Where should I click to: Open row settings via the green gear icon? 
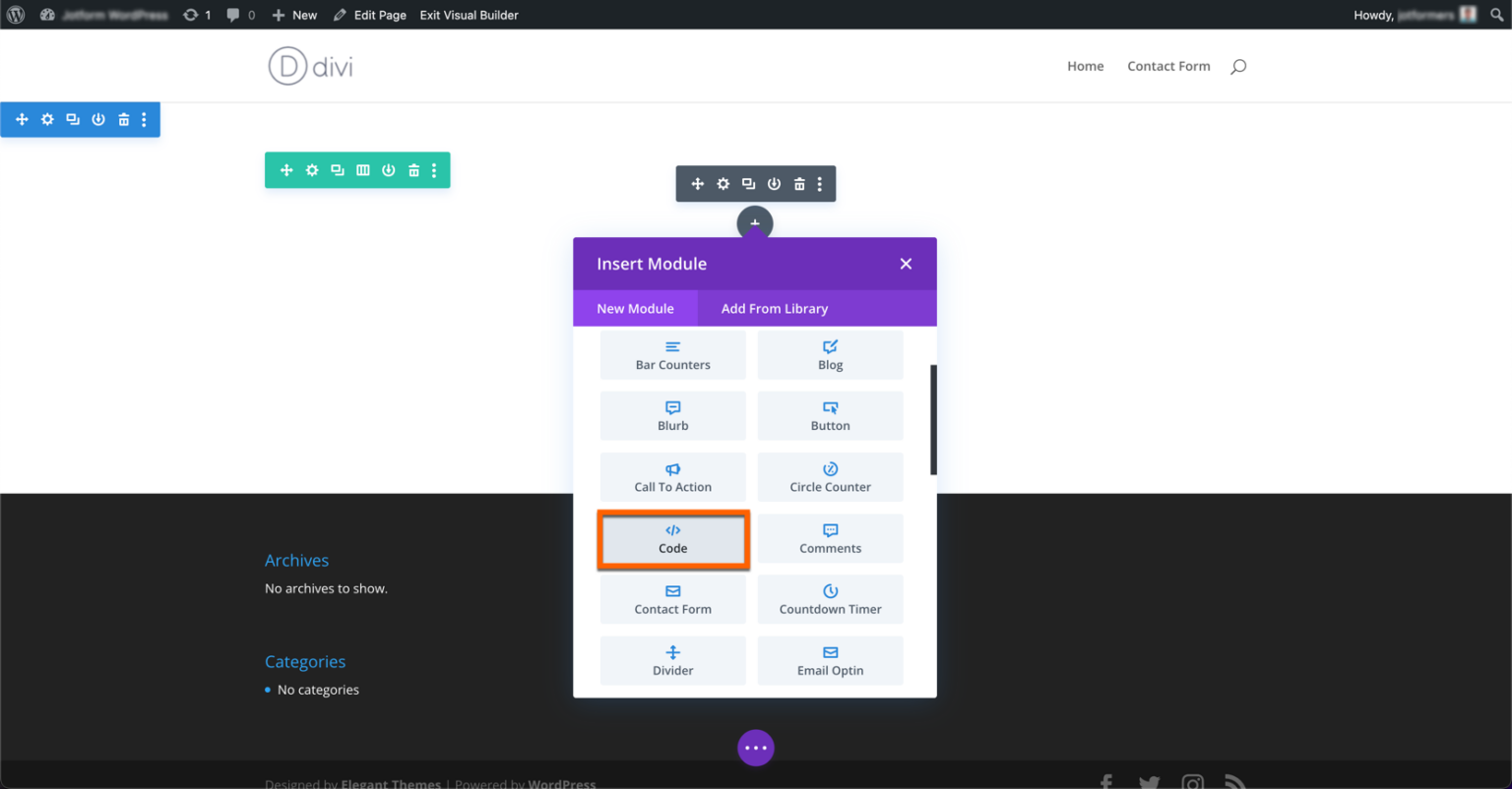pos(312,169)
